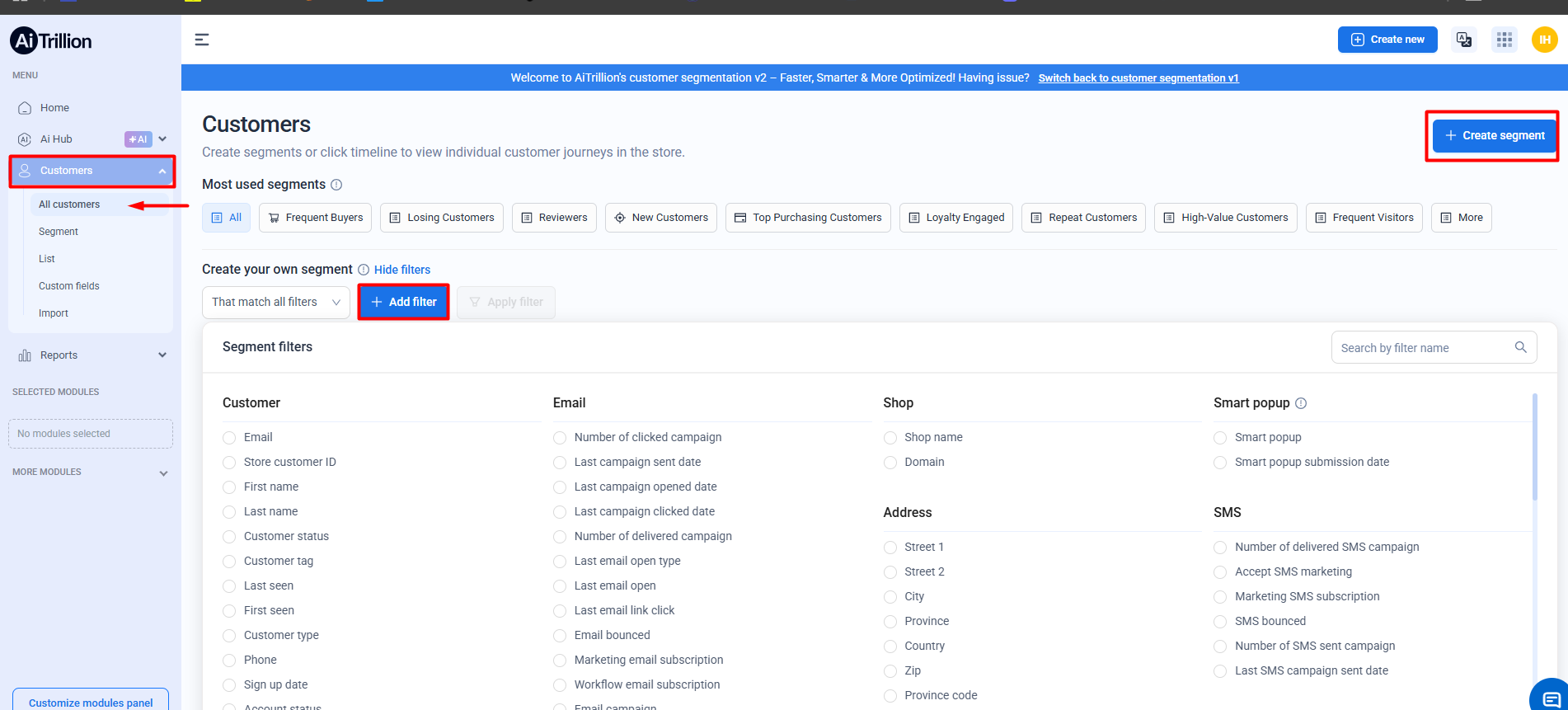Image resolution: width=1568 pixels, height=710 pixels.
Task: Click the Search by filter name field
Action: [x=1422, y=348]
